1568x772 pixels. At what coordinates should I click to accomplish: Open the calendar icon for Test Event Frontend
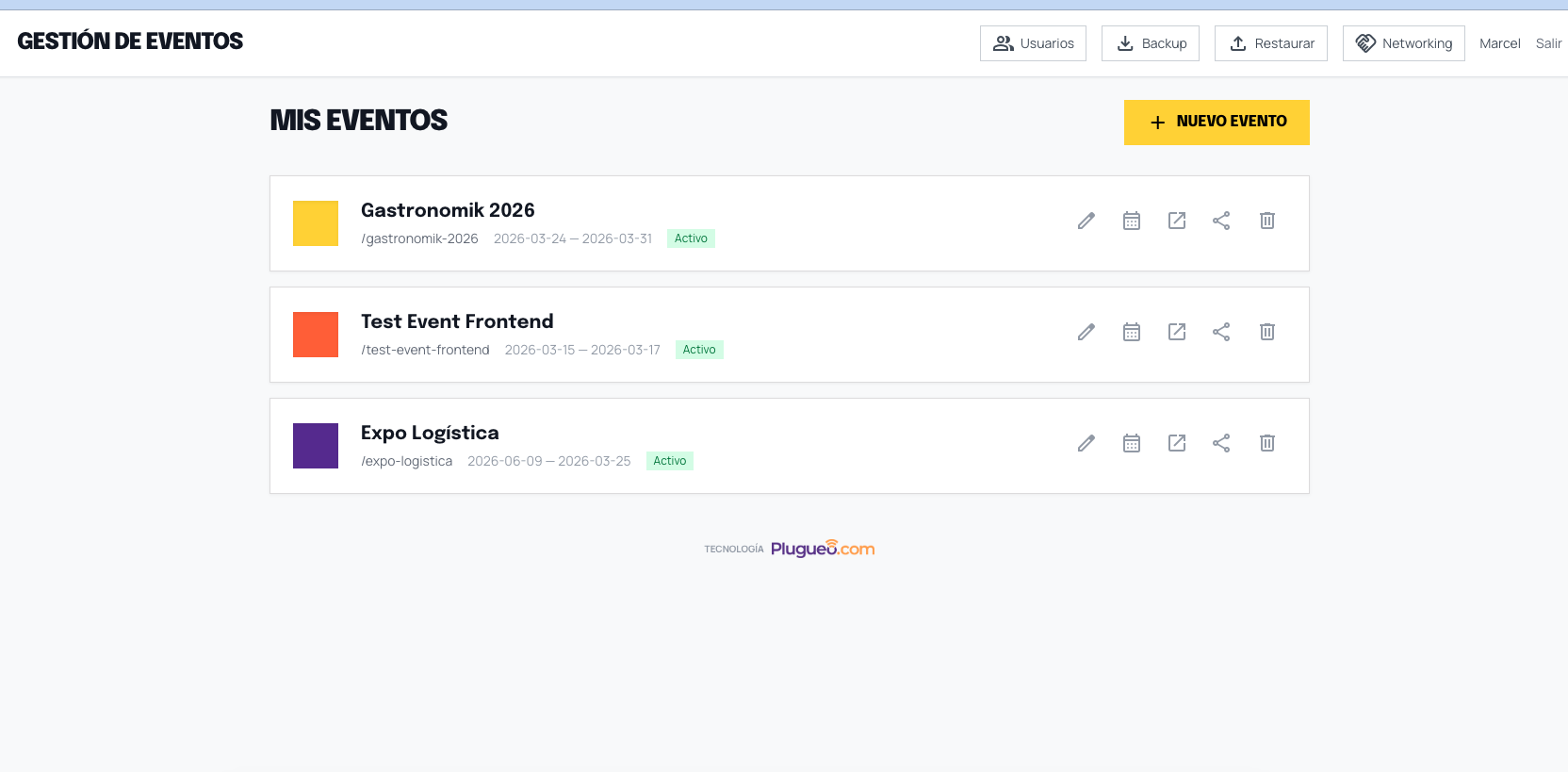[x=1132, y=332]
